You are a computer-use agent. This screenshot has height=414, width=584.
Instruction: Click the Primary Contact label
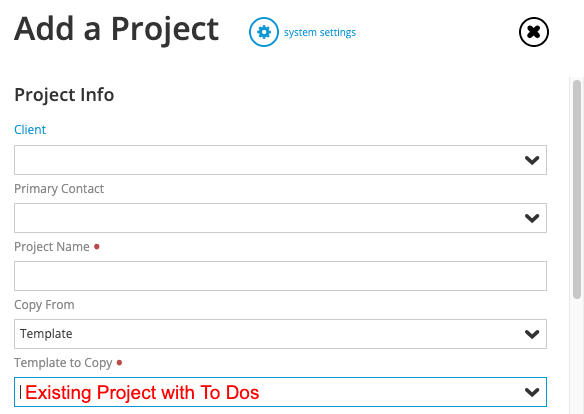[x=59, y=189]
